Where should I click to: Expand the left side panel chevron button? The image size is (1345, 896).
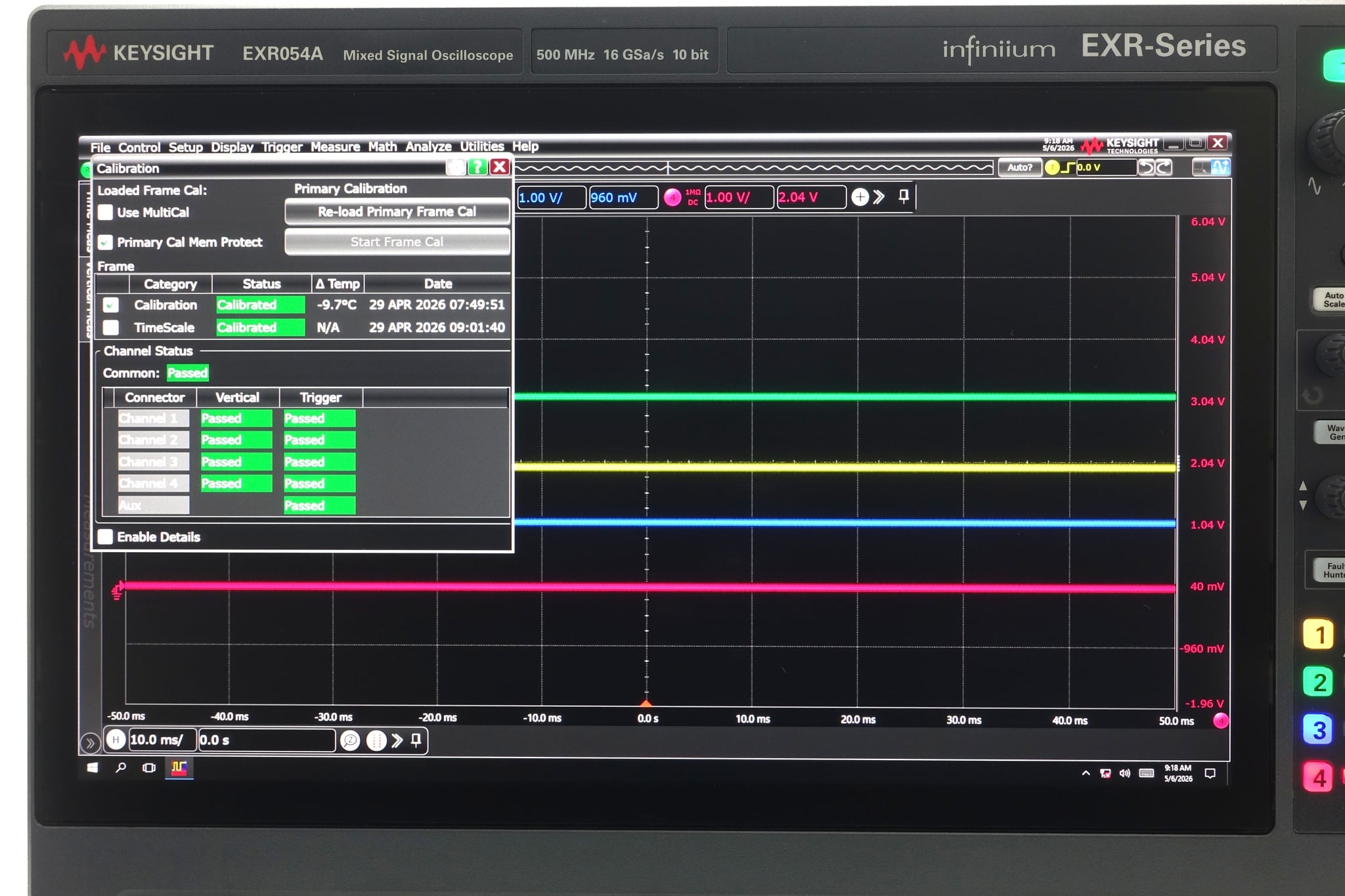(90, 743)
